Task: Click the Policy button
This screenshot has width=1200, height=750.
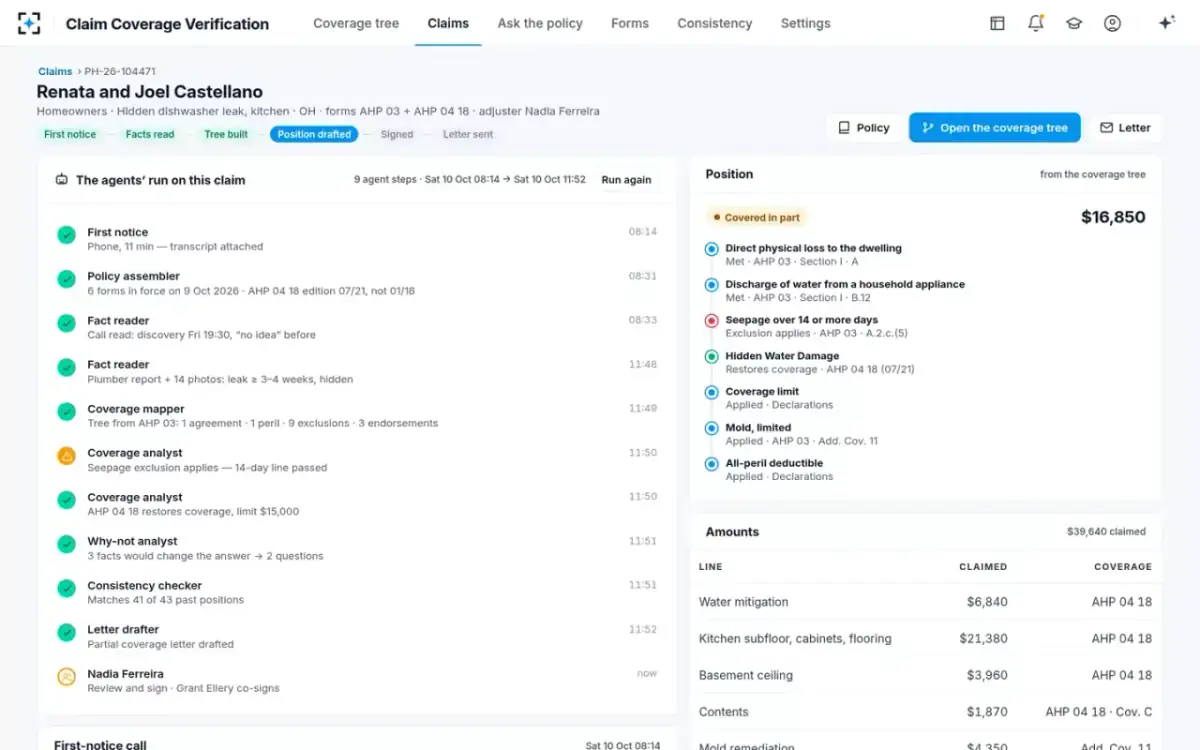Action: [863, 128]
